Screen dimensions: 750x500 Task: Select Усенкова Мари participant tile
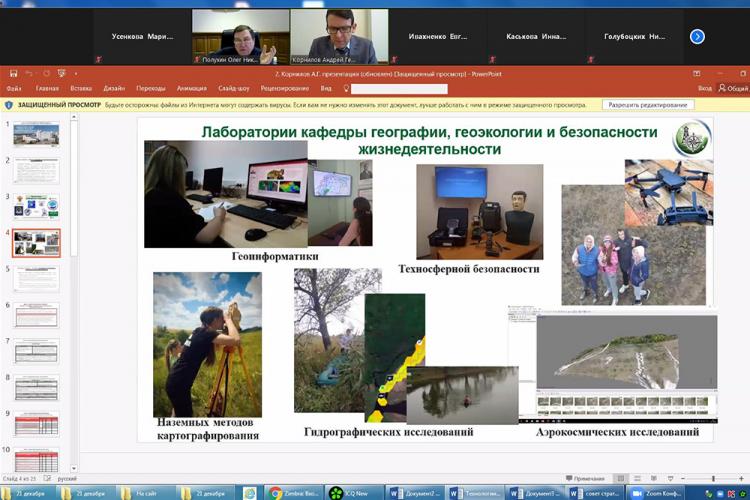point(142,37)
